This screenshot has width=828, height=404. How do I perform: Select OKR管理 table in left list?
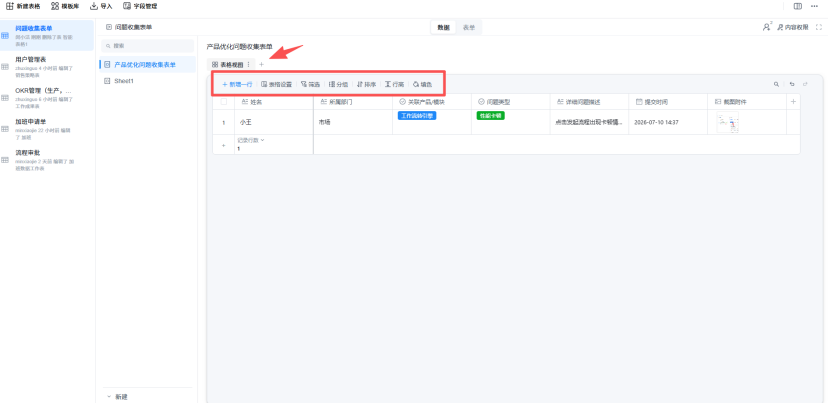pyautogui.click(x=47, y=98)
